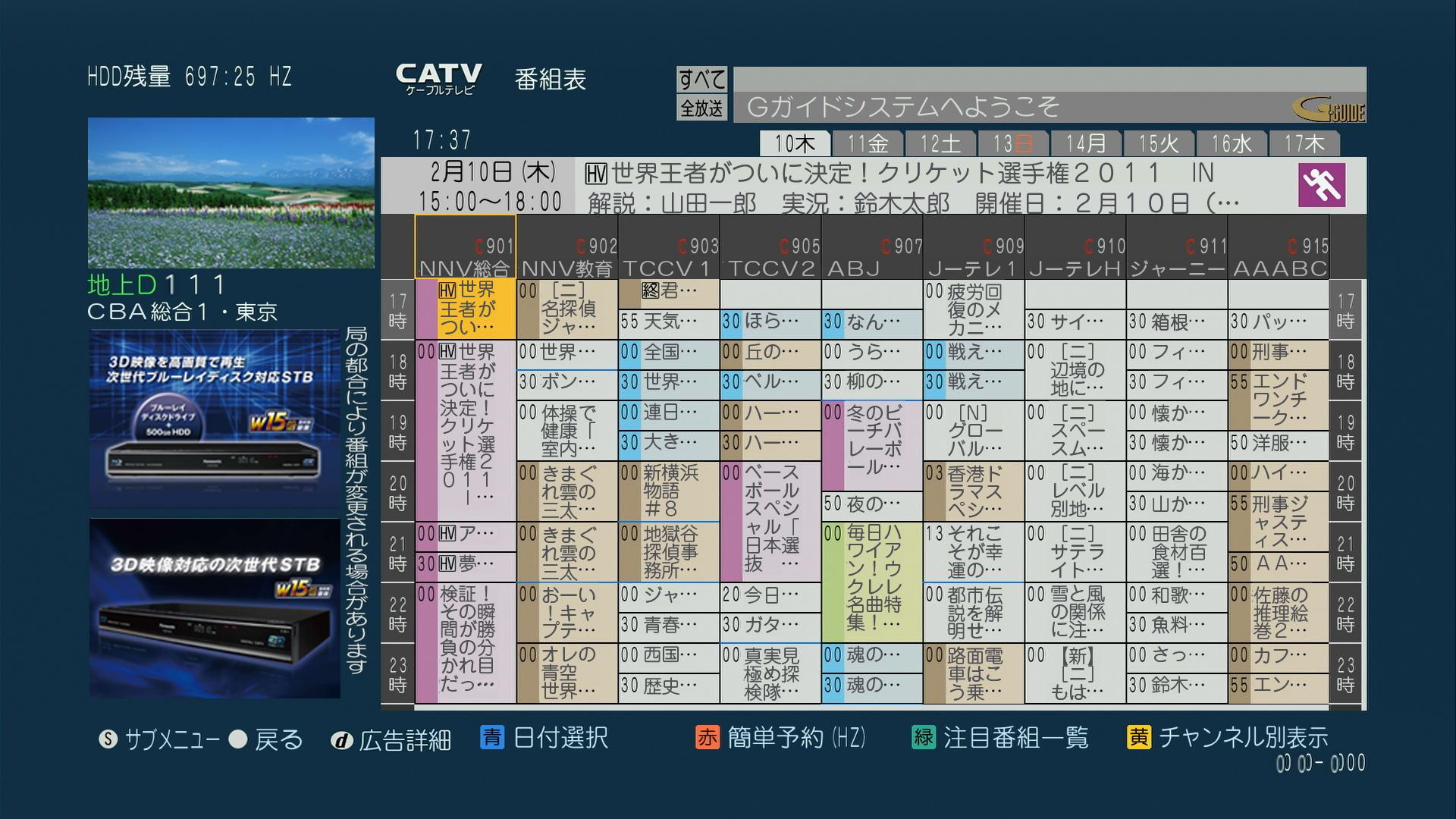Select the 全放送 broadcast filter button
The height and width of the screenshot is (819, 1456).
point(701,108)
